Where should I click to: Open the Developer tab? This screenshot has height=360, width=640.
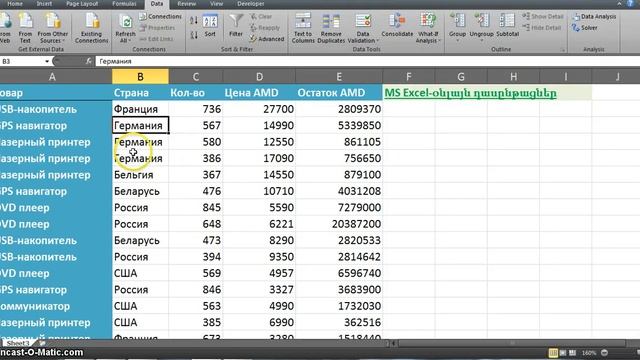click(251, 4)
